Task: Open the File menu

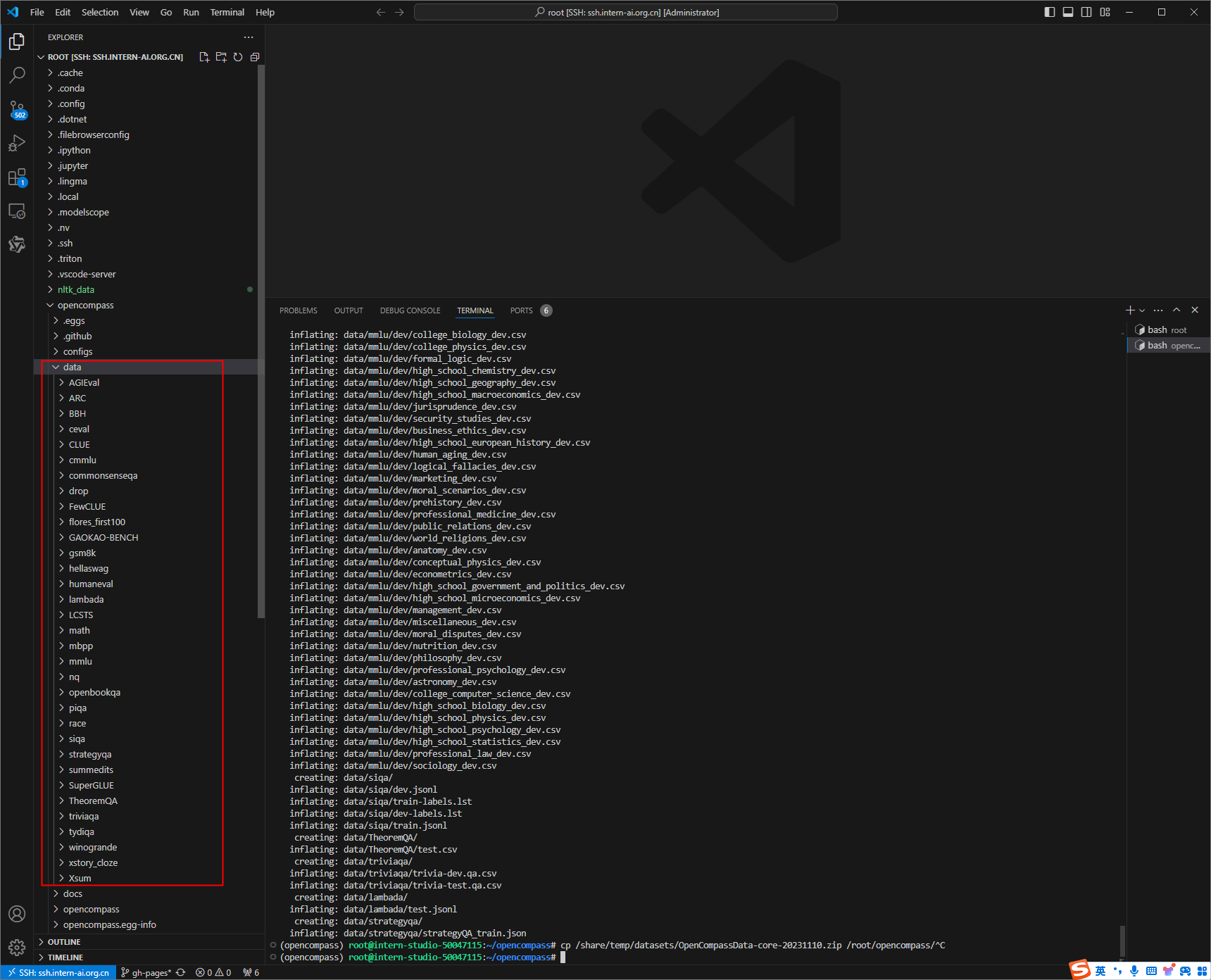Action: (x=37, y=13)
